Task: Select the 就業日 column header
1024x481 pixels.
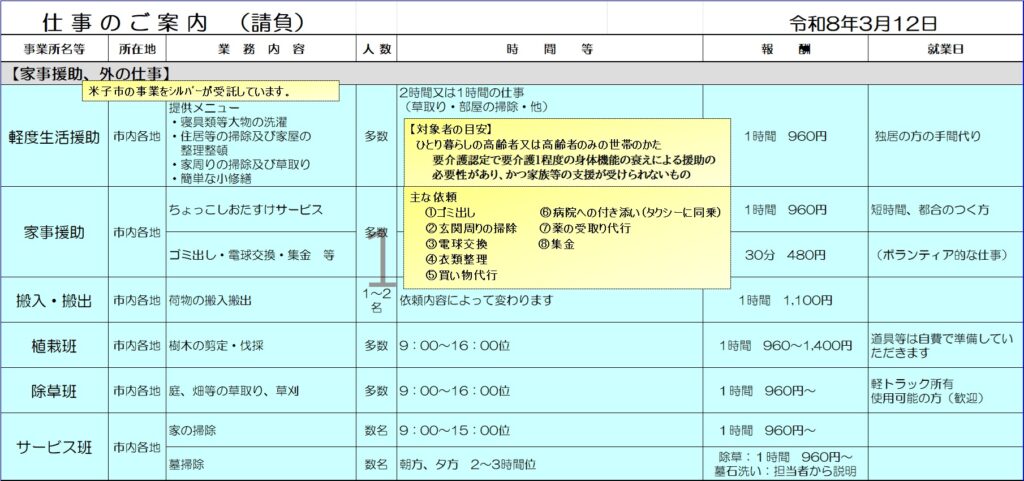Action: [x=944, y=49]
